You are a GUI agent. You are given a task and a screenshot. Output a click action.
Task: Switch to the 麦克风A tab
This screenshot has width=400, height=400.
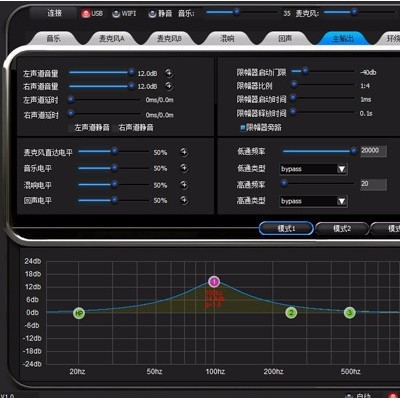pos(112,39)
